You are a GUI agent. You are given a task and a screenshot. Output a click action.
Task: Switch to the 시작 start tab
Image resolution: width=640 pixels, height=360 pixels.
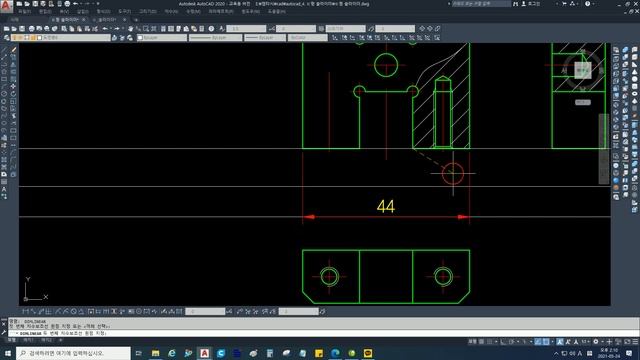(15, 20)
